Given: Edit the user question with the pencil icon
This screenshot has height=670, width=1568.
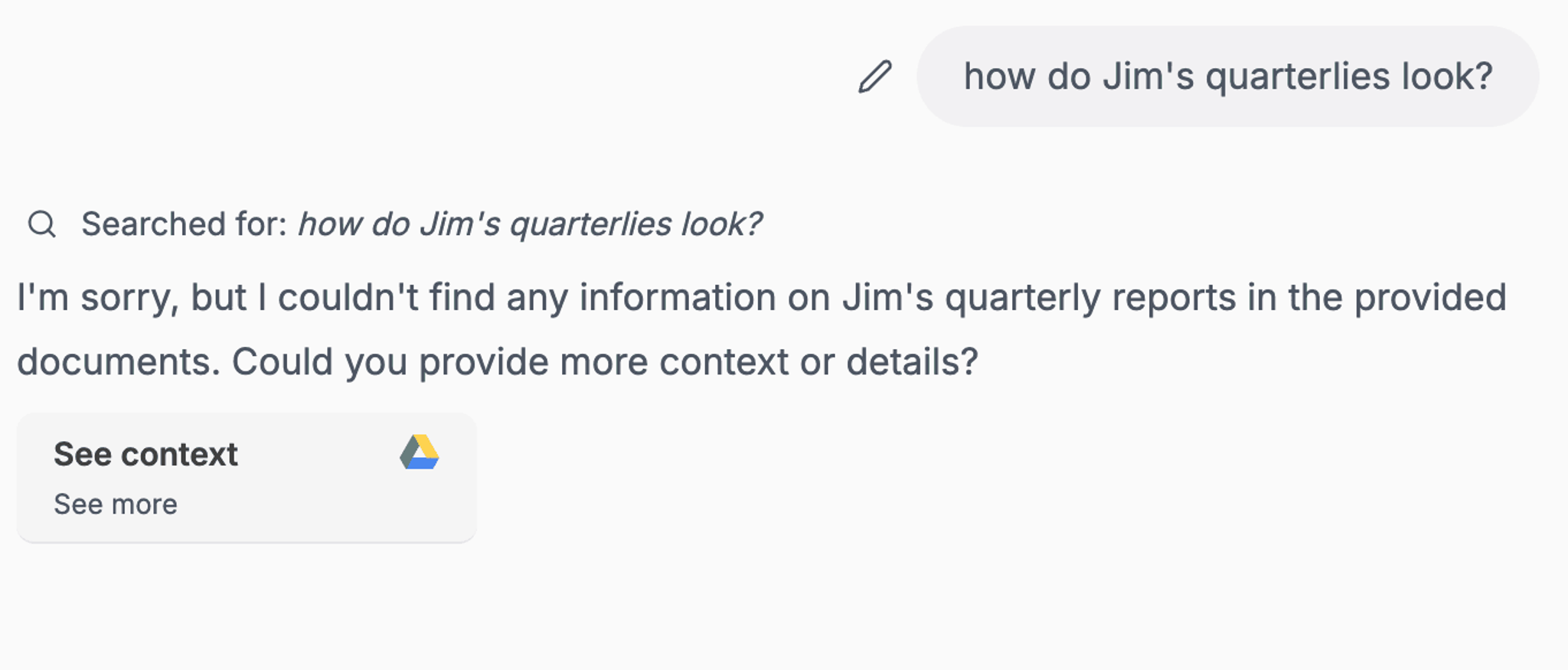Looking at the screenshot, I should tap(875, 77).
